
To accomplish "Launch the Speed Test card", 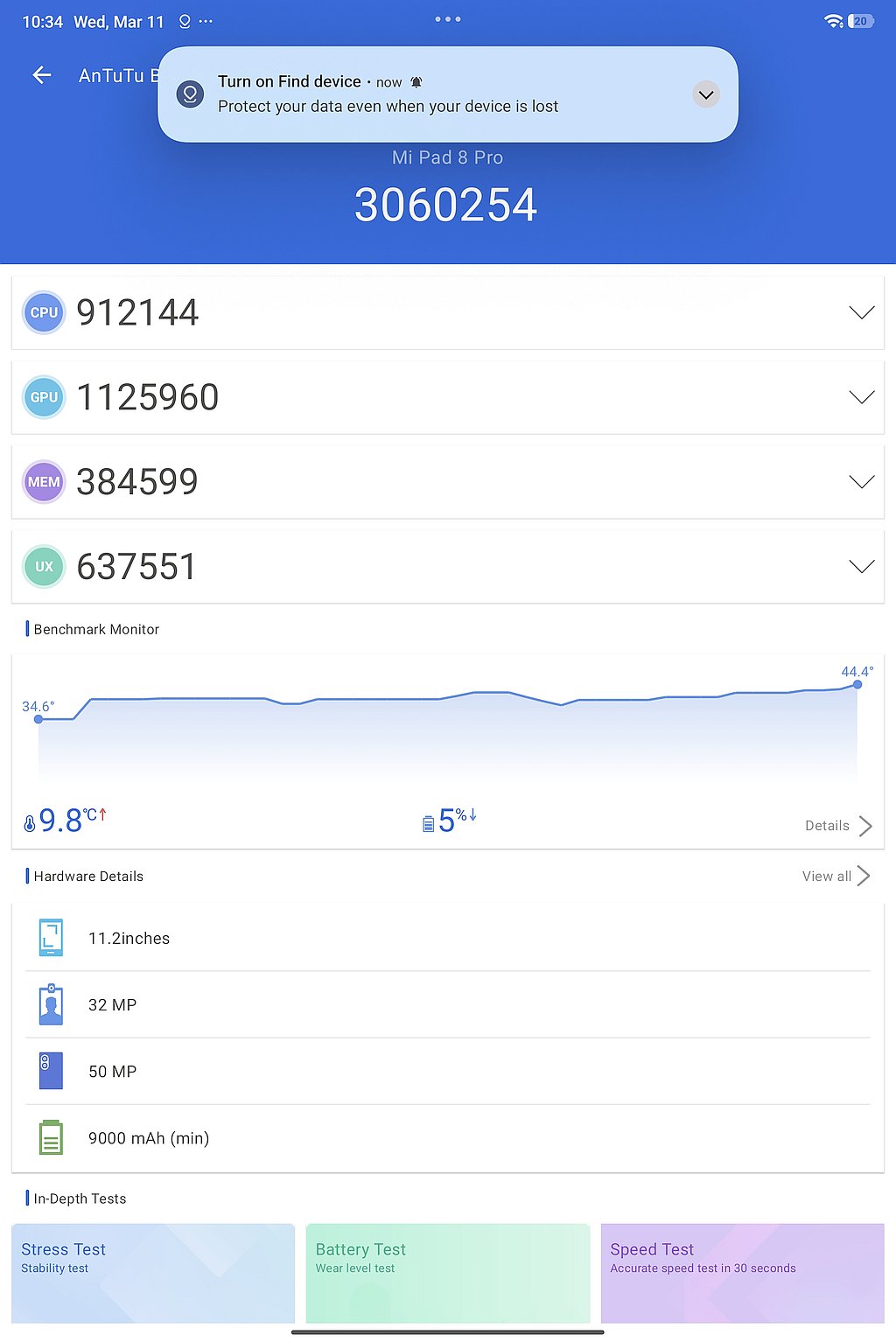I will pos(742,1273).
